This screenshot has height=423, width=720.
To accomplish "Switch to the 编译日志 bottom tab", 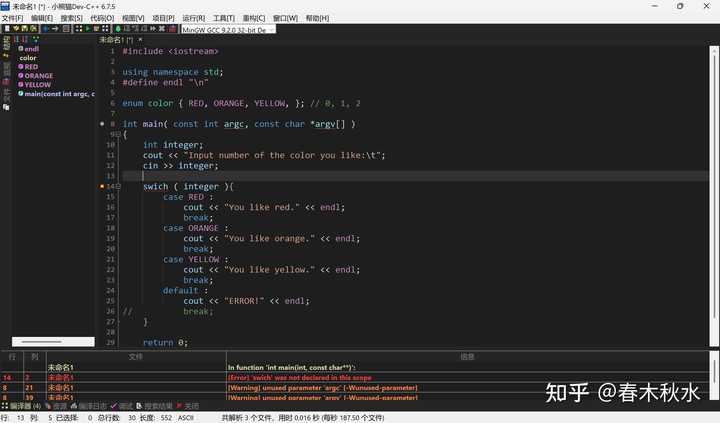I will point(90,406).
